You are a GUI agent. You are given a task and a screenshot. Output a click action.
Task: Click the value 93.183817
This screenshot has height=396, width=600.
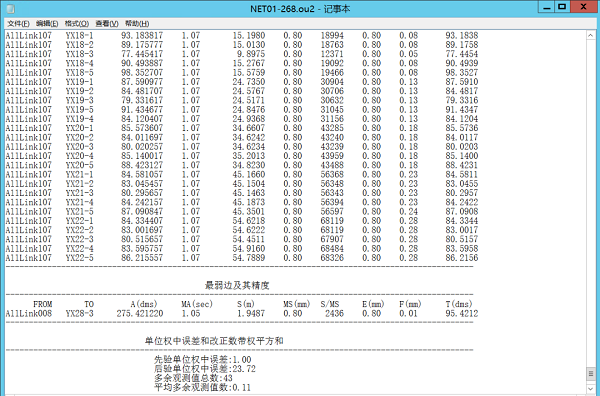[x=142, y=36]
